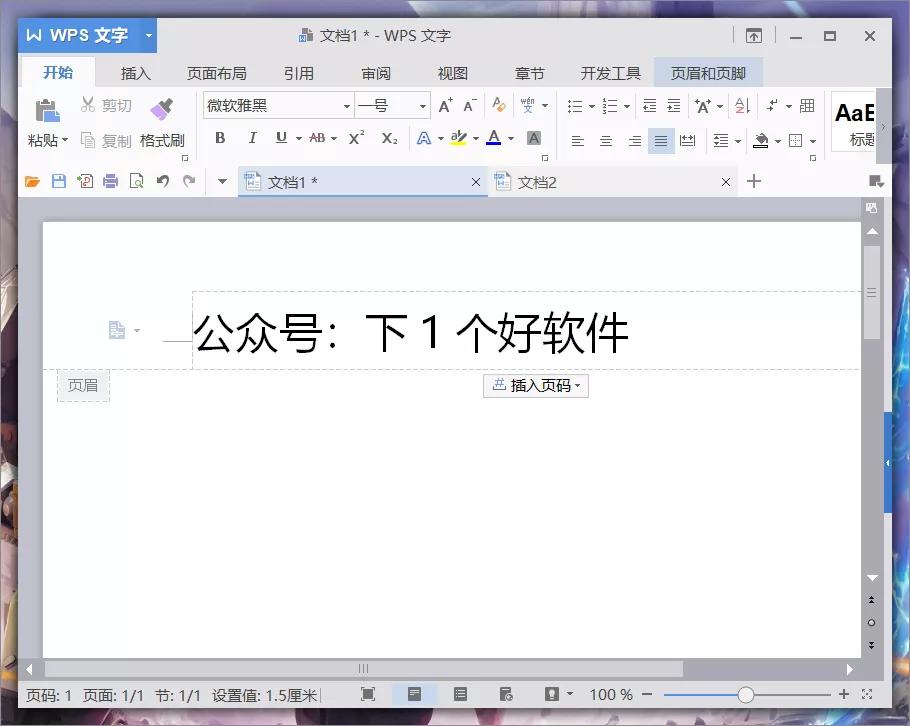Open the font size dropdown
Image resolution: width=910 pixels, height=726 pixels.
(x=420, y=105)
